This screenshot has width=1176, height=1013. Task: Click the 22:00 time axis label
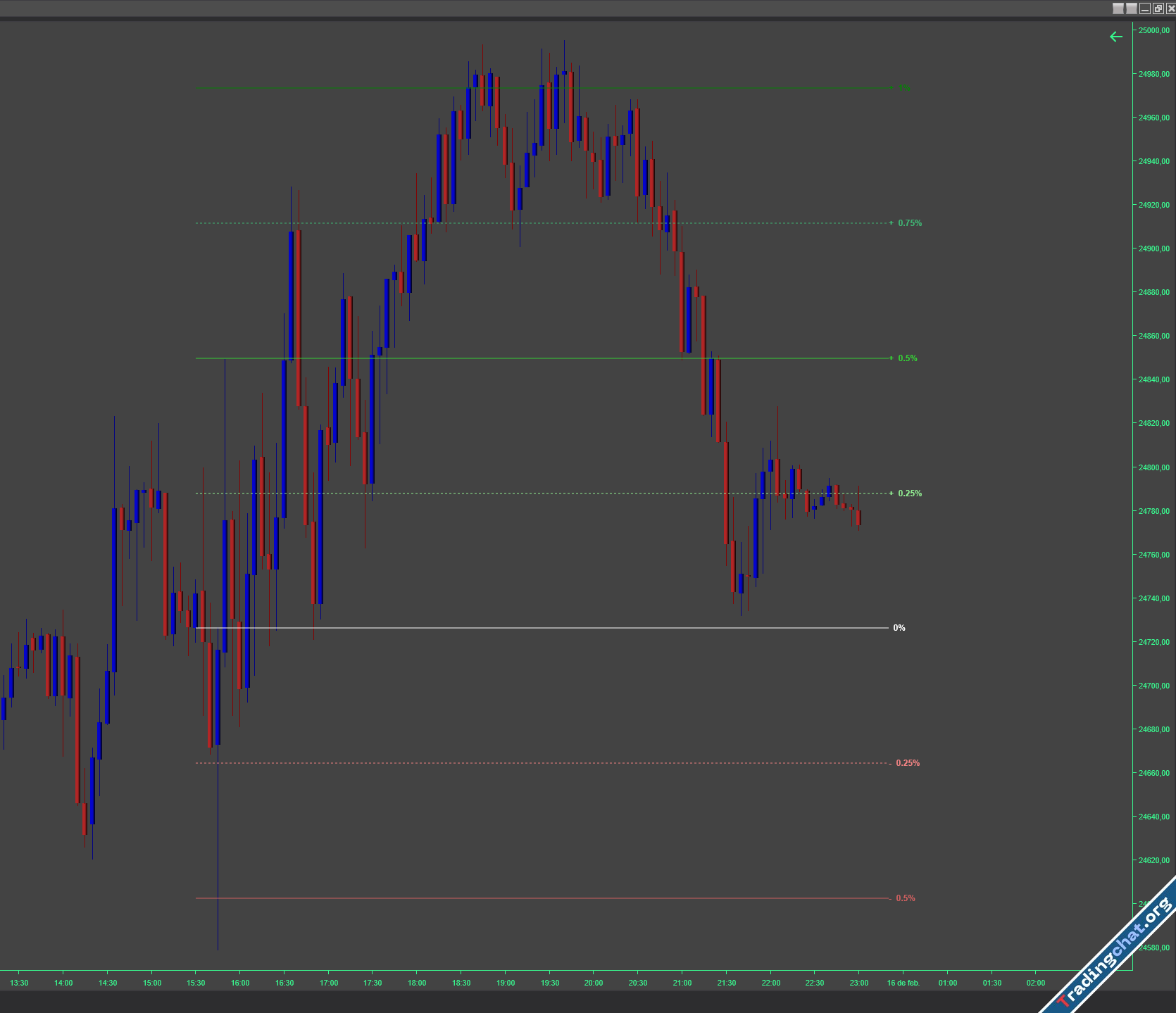click(x=770, y=983)
